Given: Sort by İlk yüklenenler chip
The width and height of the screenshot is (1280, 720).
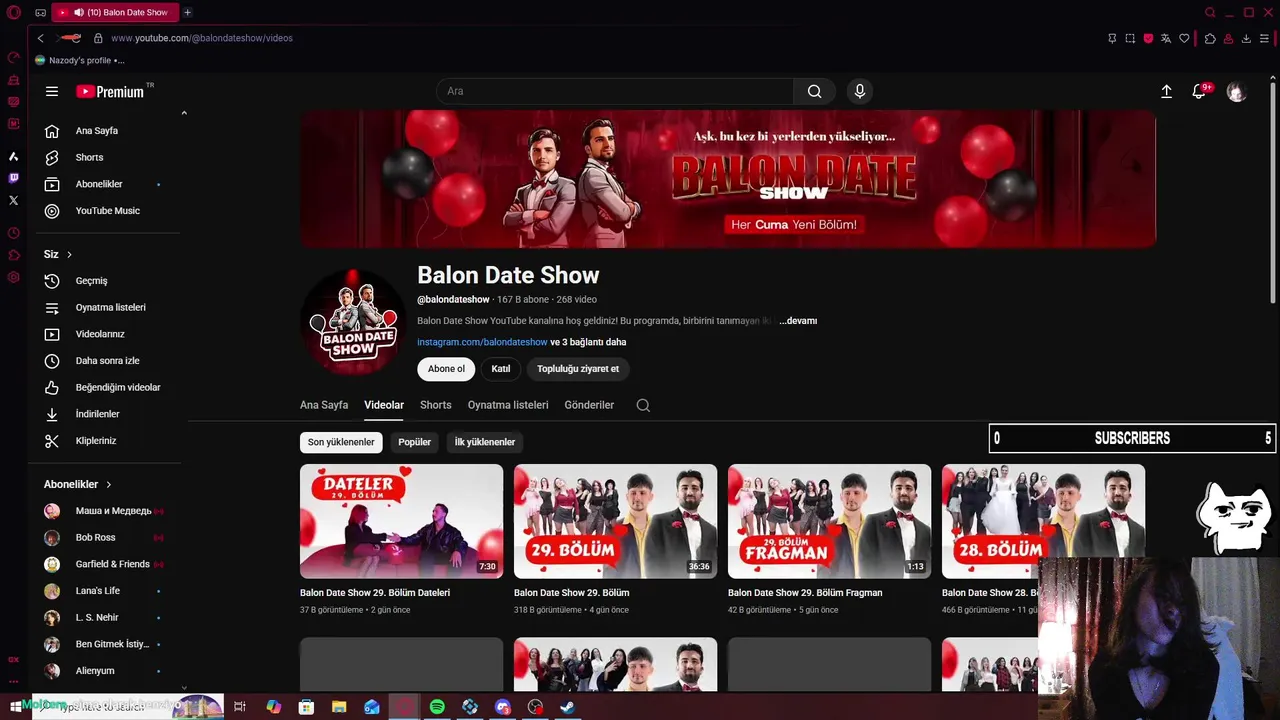Looking at the screenshot, I should (485, 442).
